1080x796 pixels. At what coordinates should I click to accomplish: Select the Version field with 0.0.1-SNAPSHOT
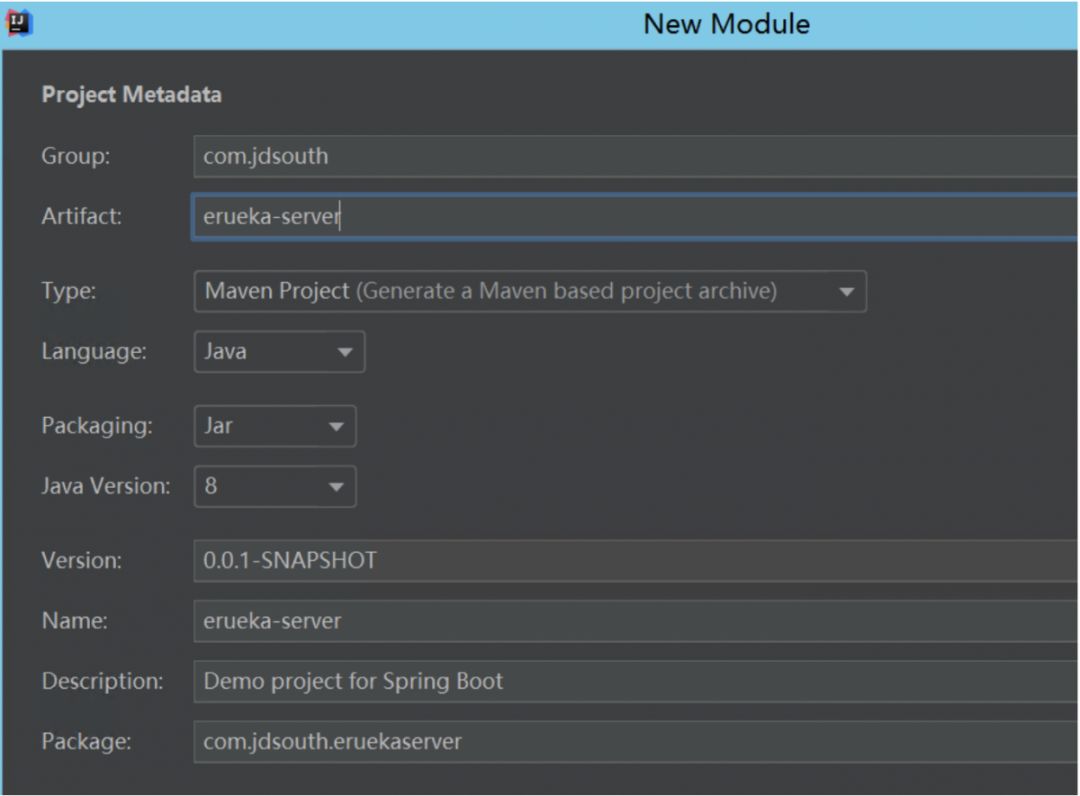[x=630, y=561]
